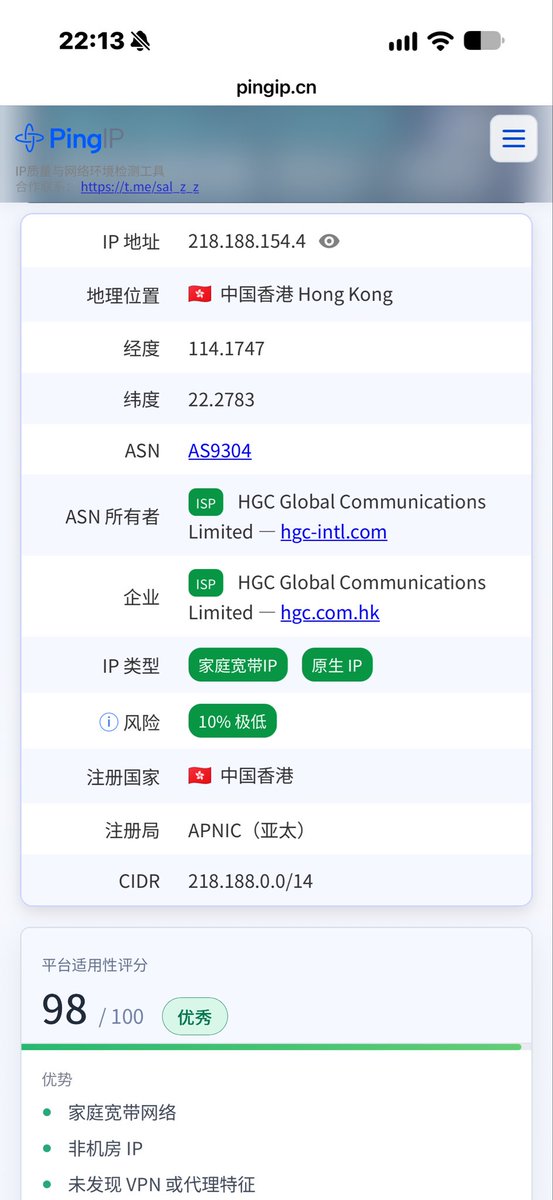Click the risk info circle icon
The height and width of the screenshot is (1200, 553).
pos(109,721)
